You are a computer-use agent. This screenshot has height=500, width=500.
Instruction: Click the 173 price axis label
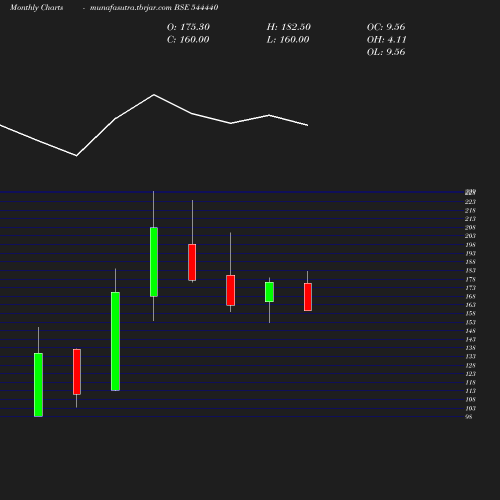(x=470, y=288)
